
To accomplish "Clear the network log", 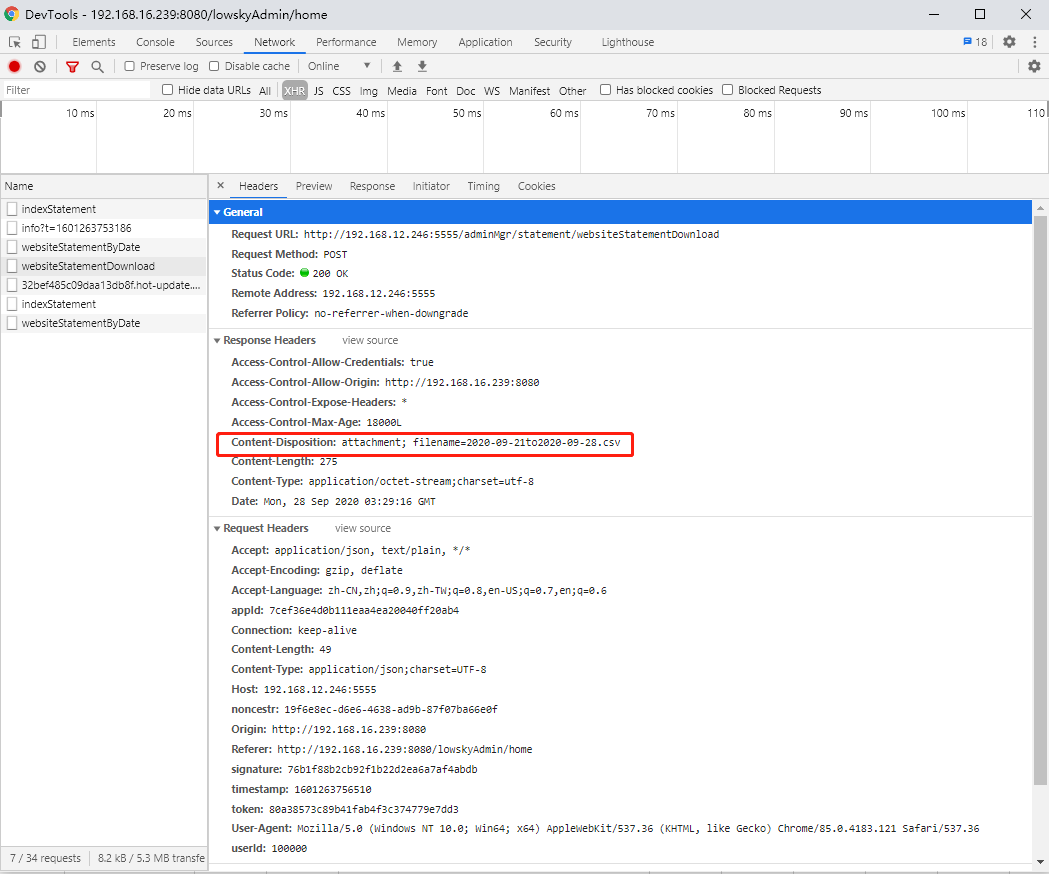I will [x=40, y=66].
